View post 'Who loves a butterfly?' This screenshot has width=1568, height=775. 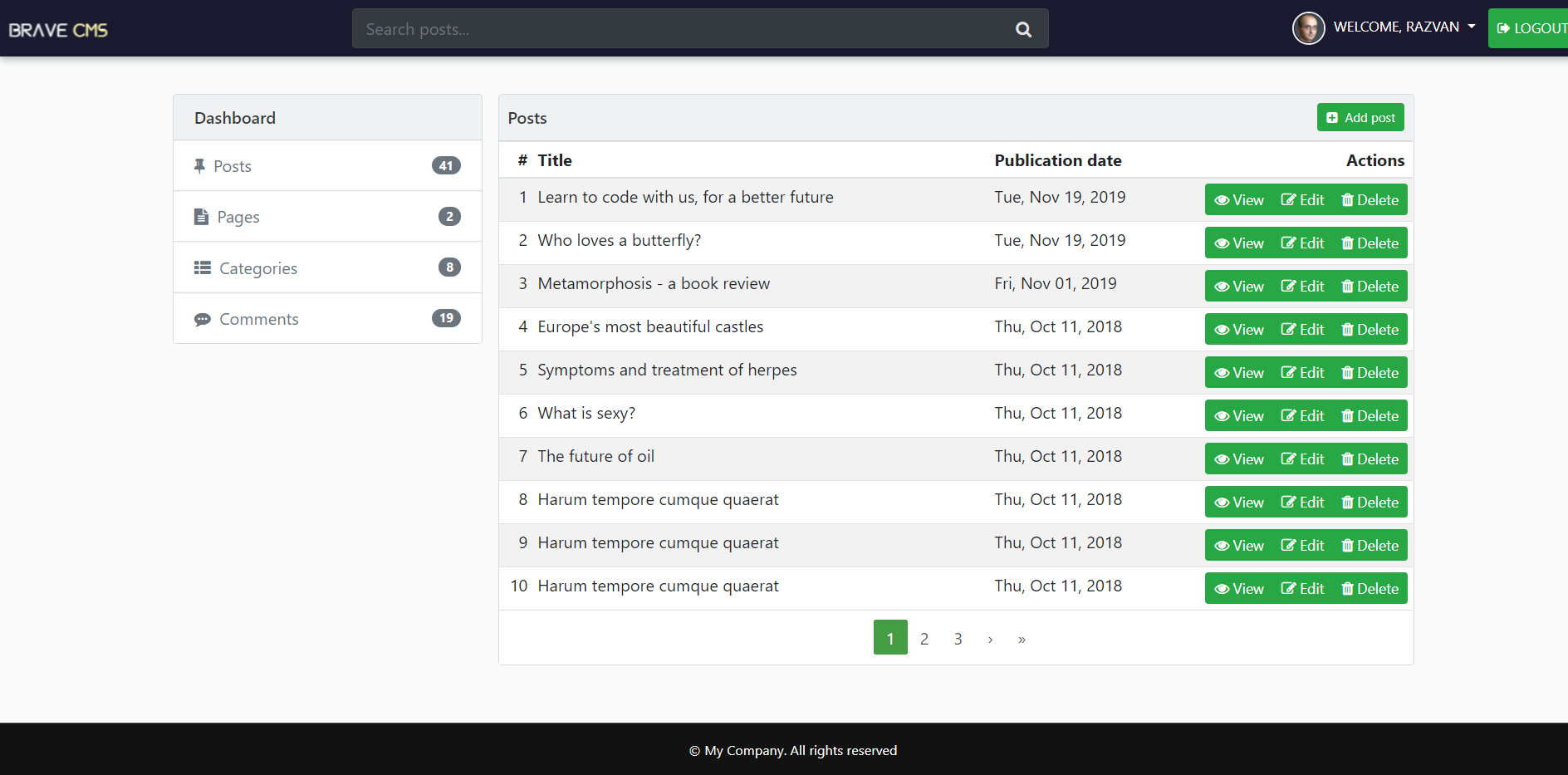[1238, 243]
